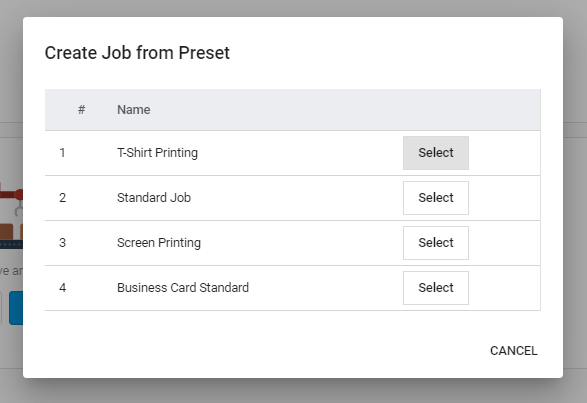Image resolution: width=587 pixels, height=403 pixels.
Task: Click the conveyor illustration behind the dialog
Action: pos(11,216)
